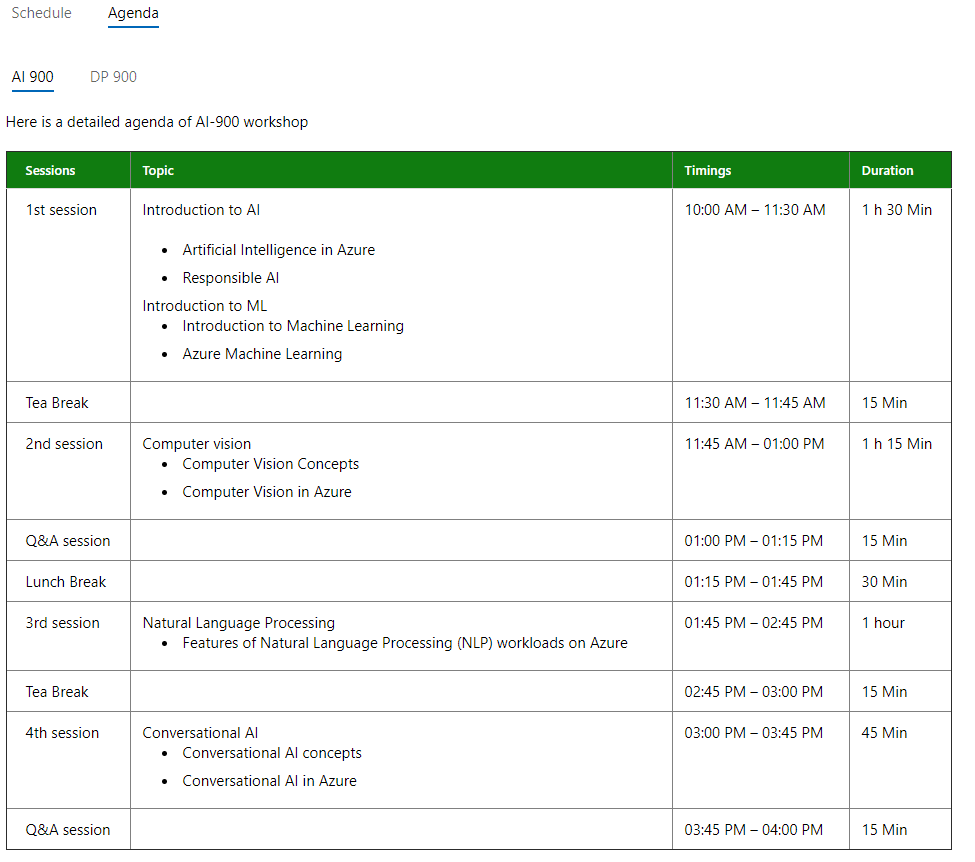
Task: Click 'Introduction to Machine Learning' bullet
Action: [x=293, y=326]
